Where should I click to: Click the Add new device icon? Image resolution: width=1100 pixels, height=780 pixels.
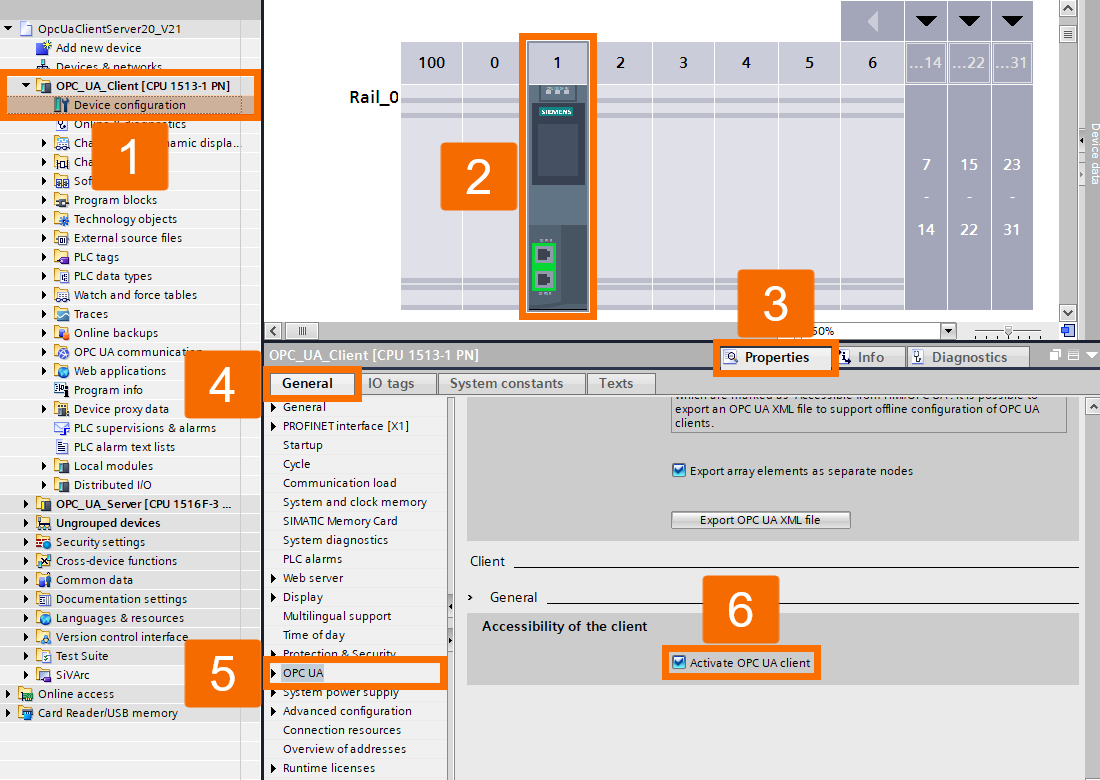coord(44,48)
